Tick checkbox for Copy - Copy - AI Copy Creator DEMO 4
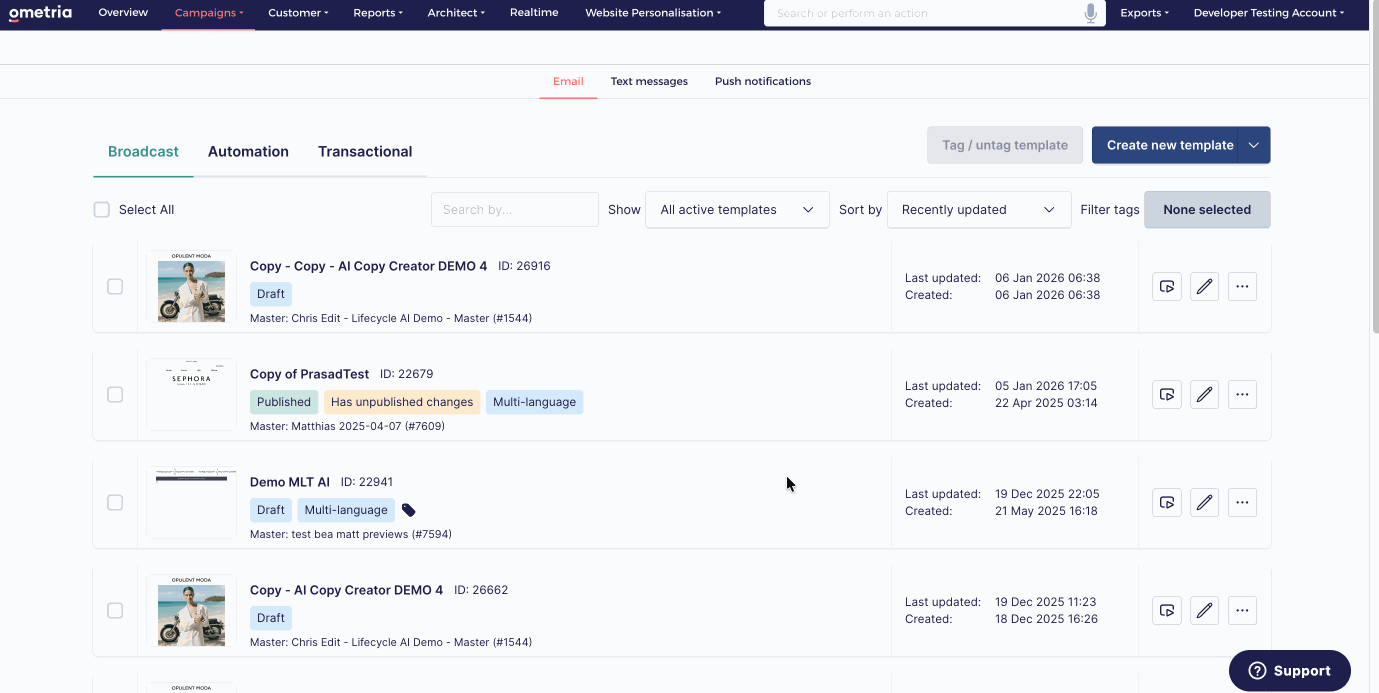Screen dimensions: 1379x693 [x=115, y=286]
